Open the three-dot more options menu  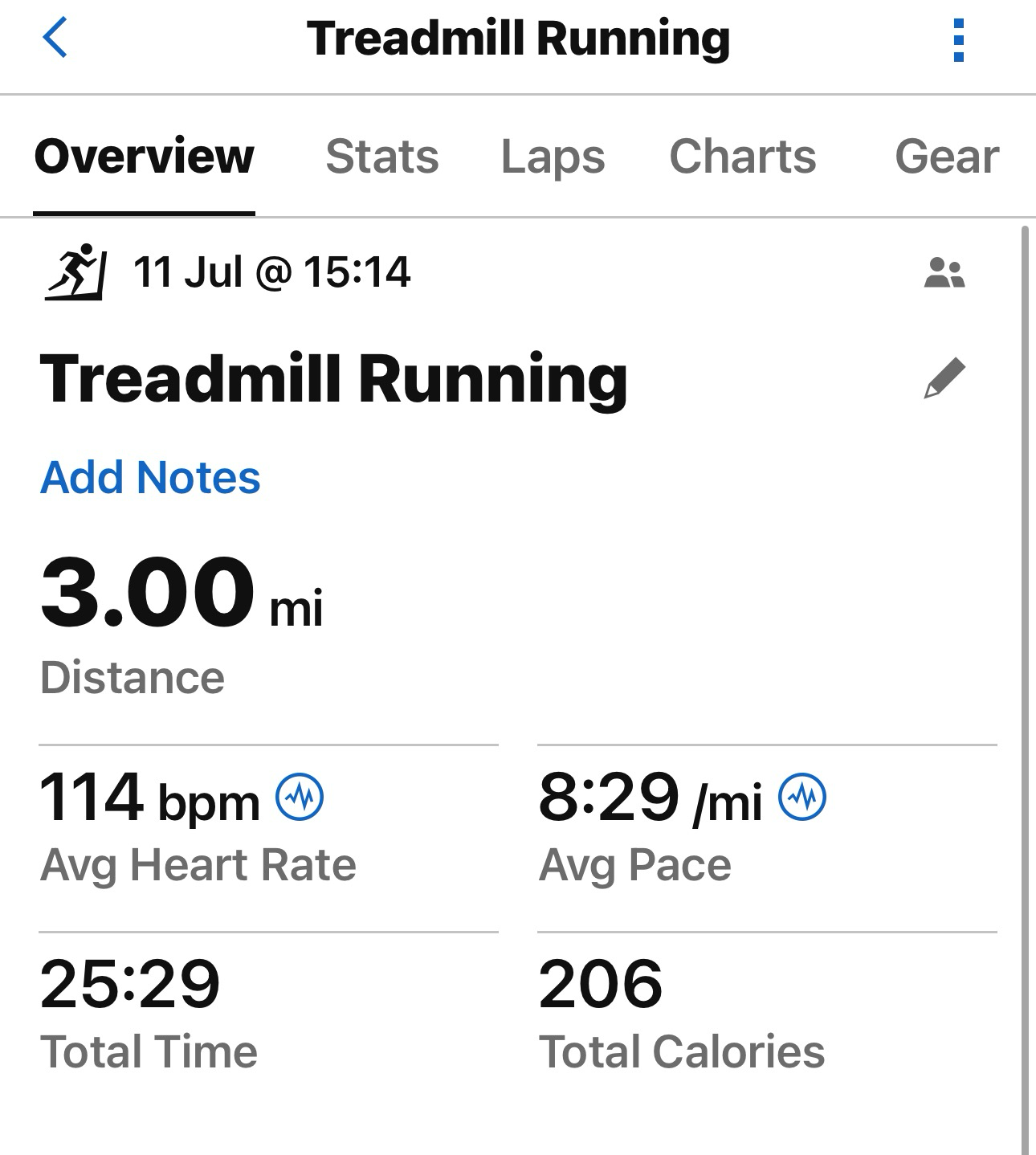tap(957, 40)
